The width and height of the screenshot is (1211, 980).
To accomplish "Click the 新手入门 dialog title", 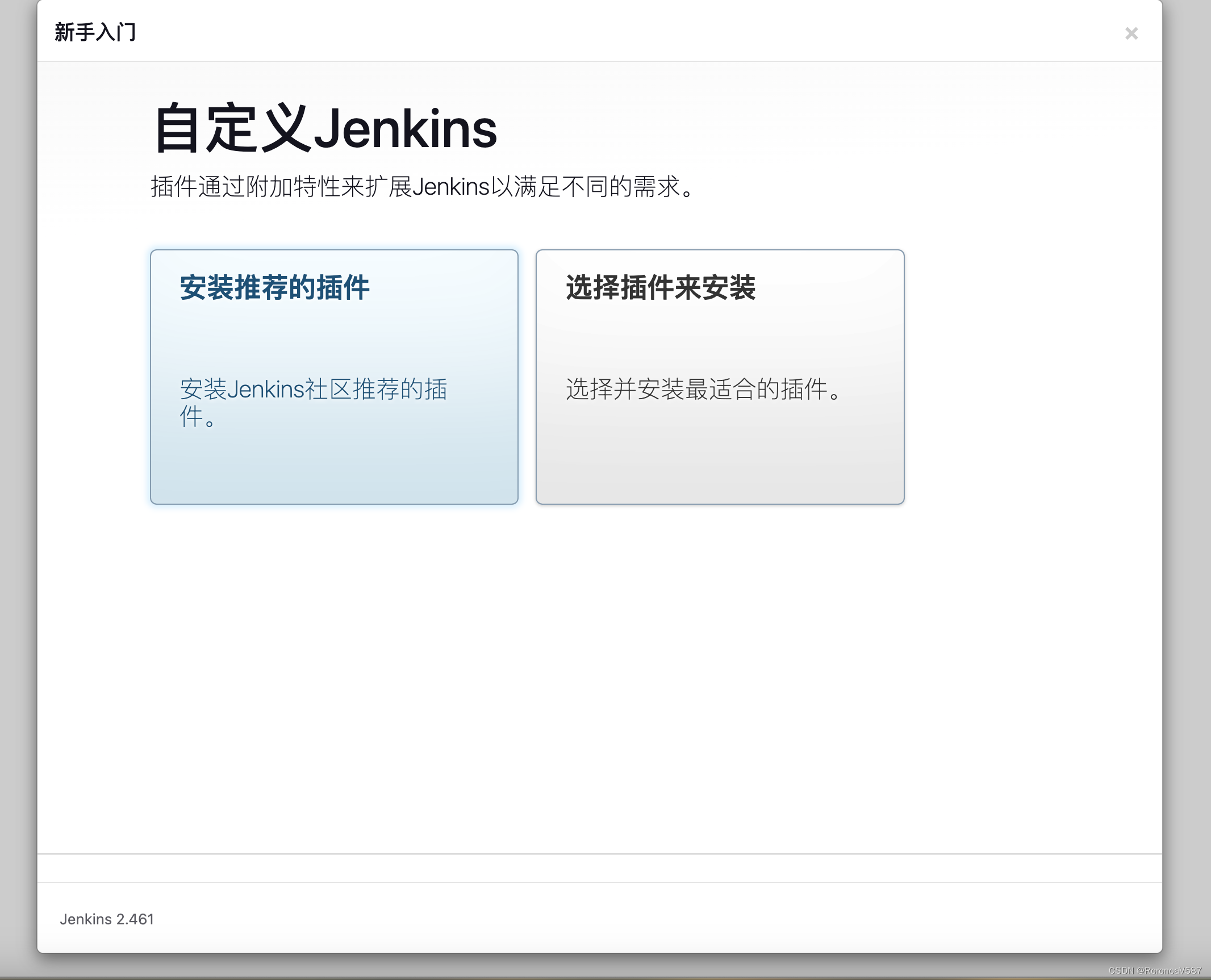I will click(x=95, y=32).
